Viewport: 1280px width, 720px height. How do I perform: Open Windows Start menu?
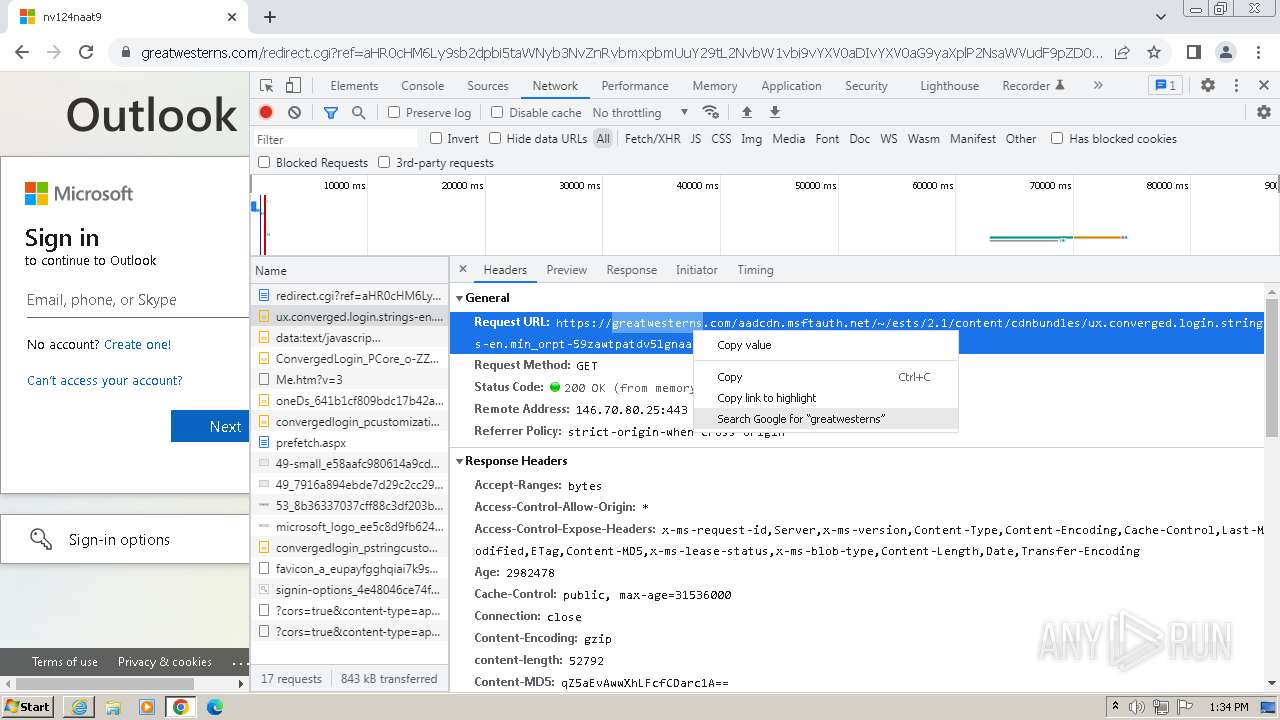(x=28, y=706)
